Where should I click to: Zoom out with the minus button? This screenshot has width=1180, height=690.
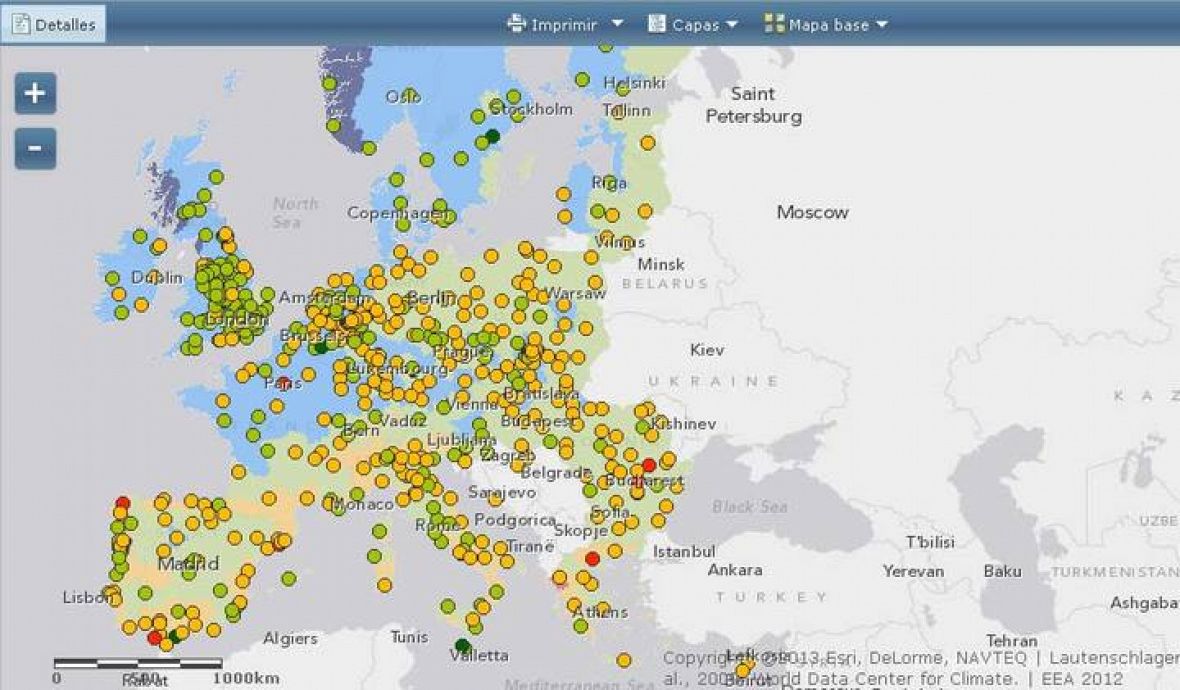click(35, 149)
